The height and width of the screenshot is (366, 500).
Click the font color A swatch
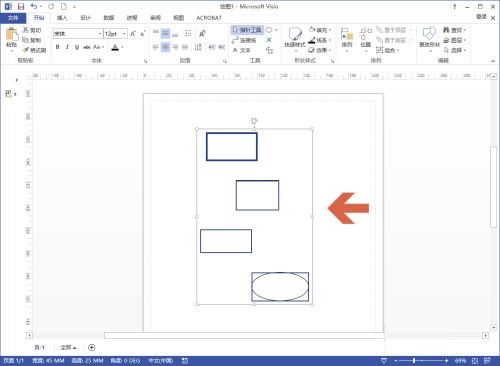[x=115, y=47]
